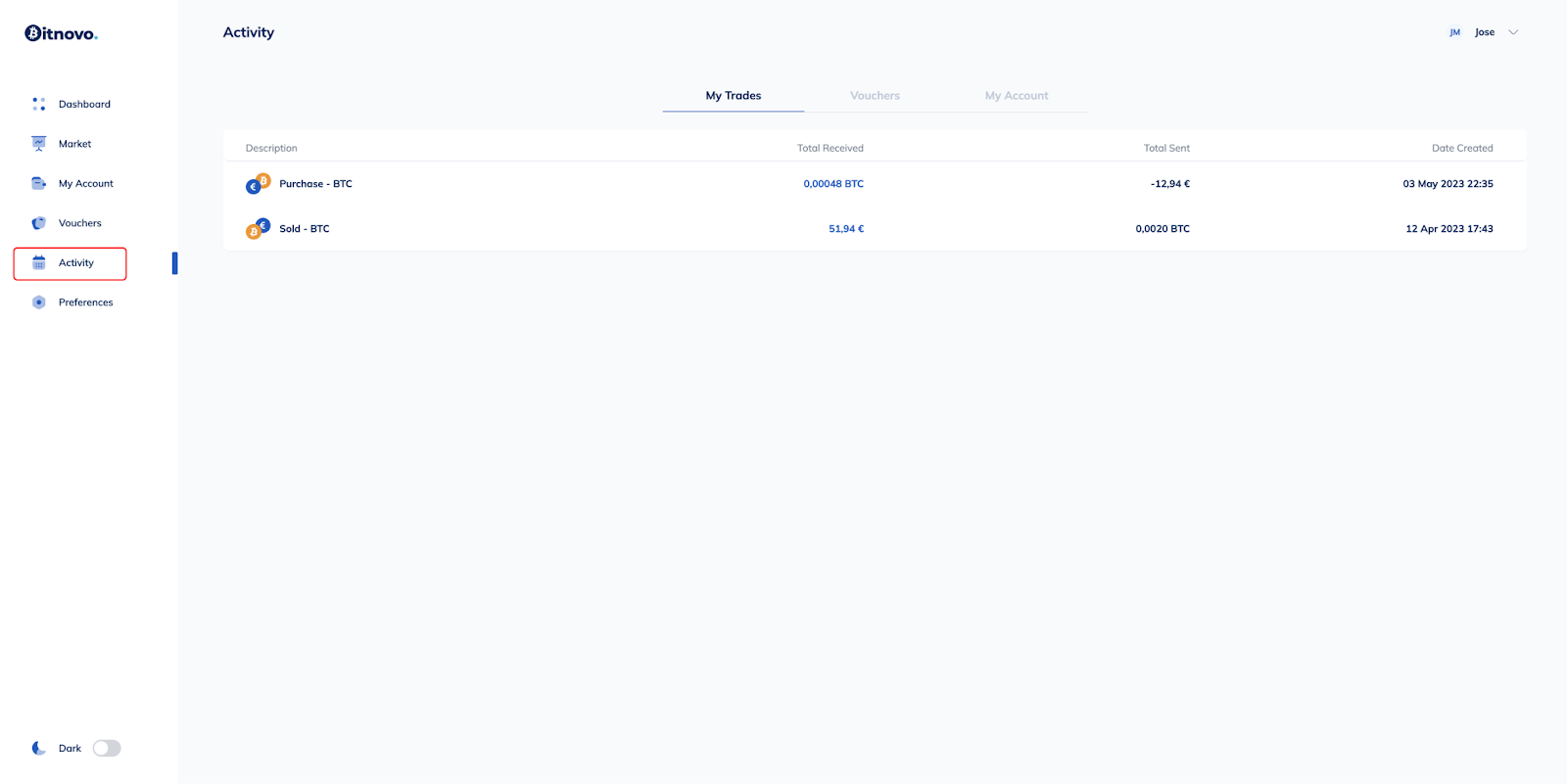Open My Account sidebar label
Screen dimensions: 1567x784
(86, 184)
